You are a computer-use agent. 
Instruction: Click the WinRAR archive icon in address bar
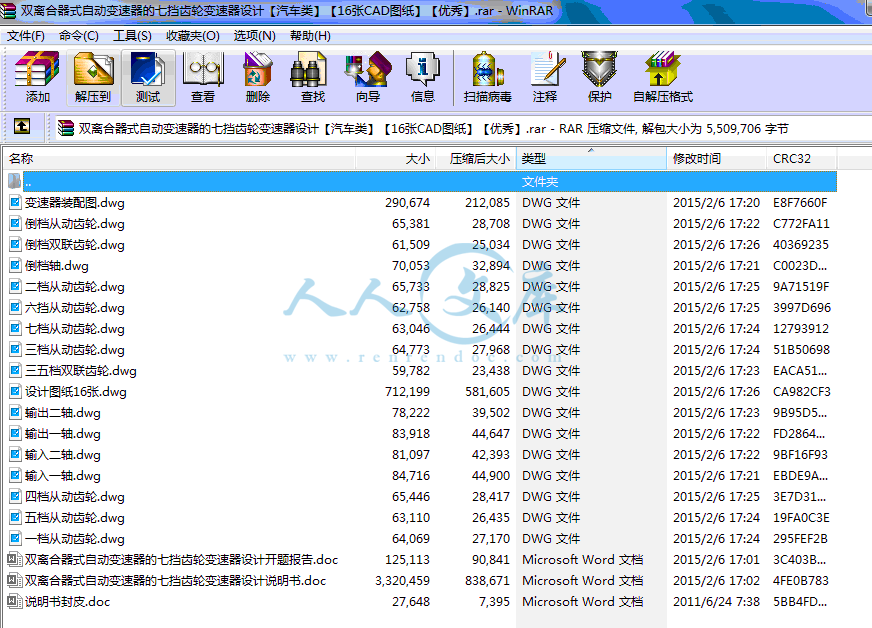(66, 128)
